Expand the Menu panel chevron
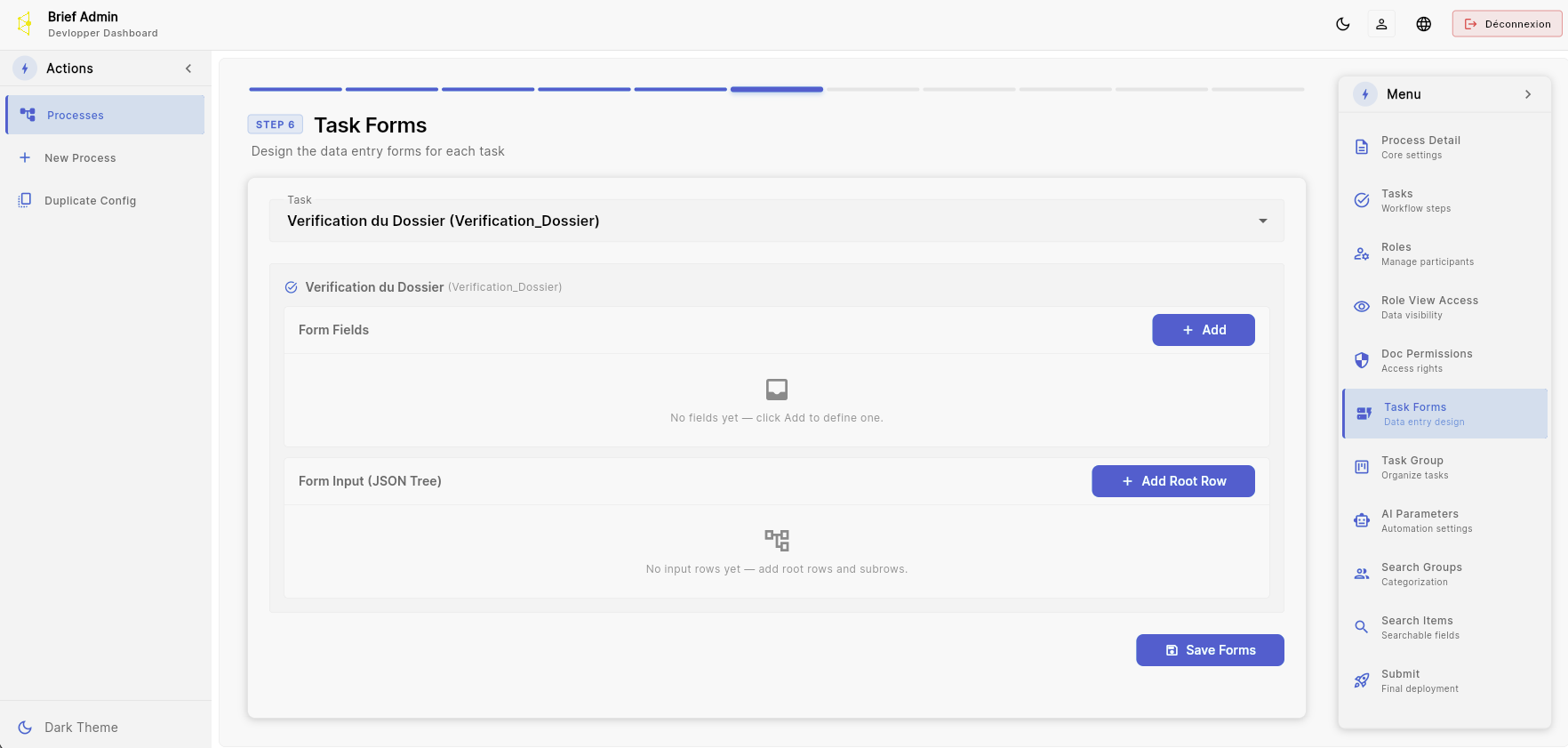 [x=1528, y=94]
